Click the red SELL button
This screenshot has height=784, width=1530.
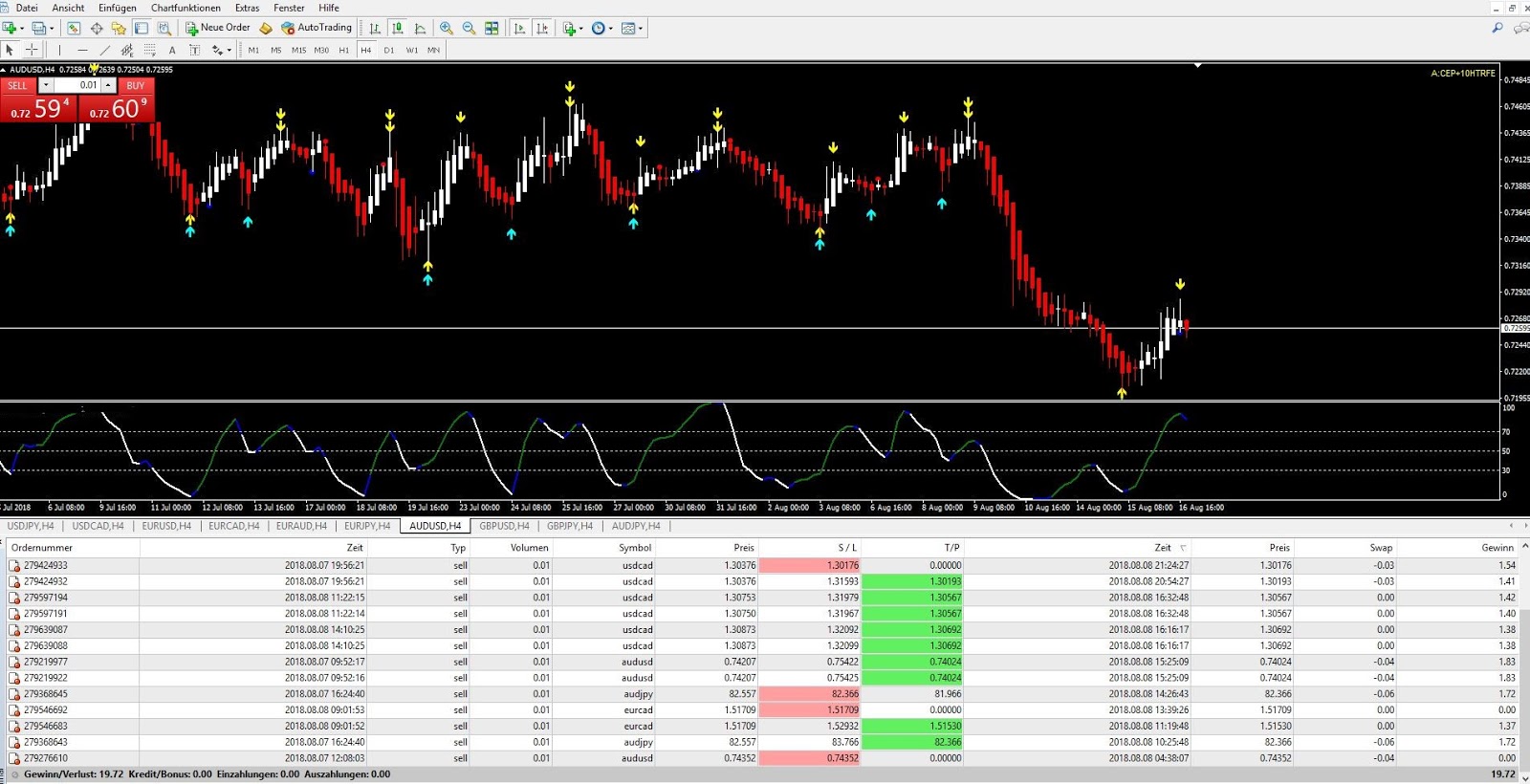click(x=18, y=85)
